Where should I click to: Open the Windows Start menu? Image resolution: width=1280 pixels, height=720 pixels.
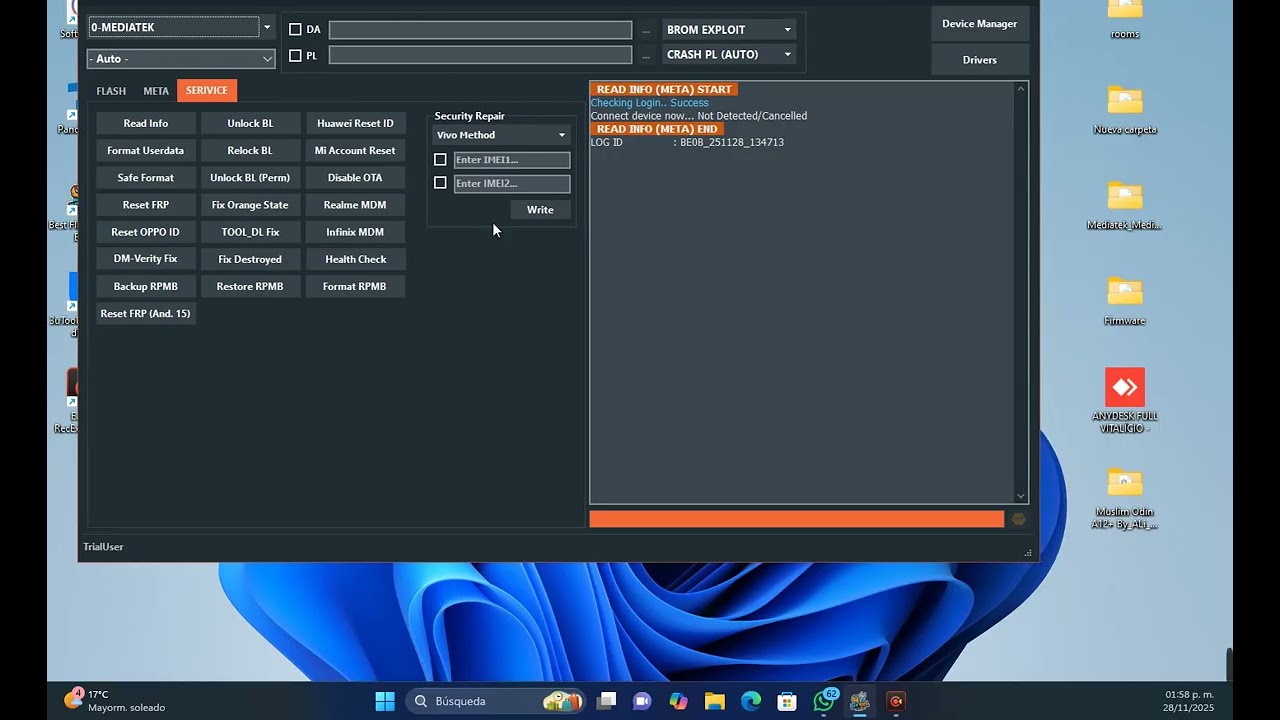tap(385, 701)
